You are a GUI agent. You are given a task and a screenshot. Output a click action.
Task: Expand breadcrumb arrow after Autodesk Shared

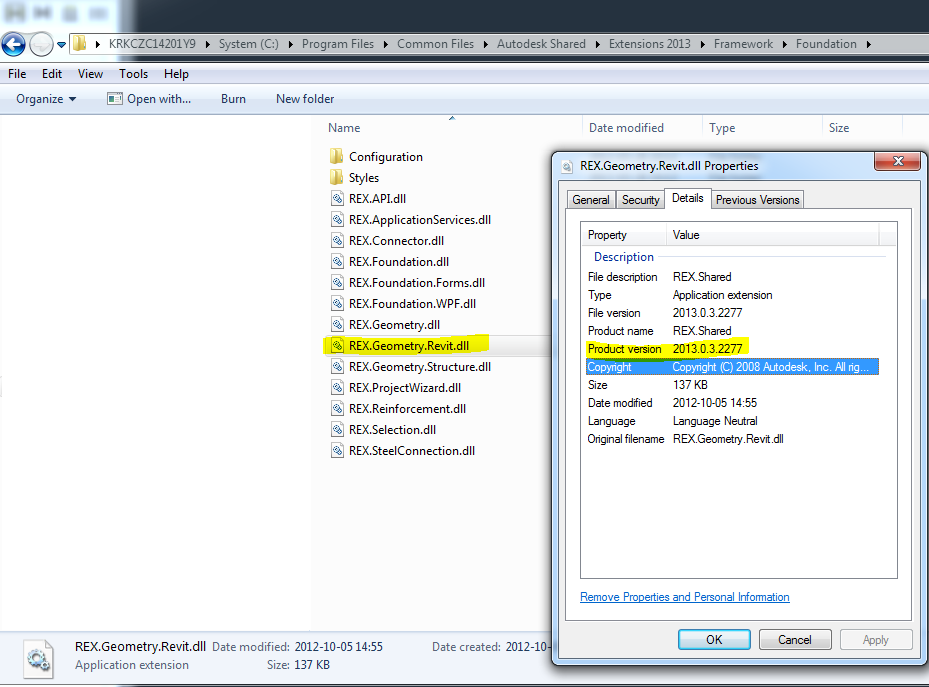point(597,44)
